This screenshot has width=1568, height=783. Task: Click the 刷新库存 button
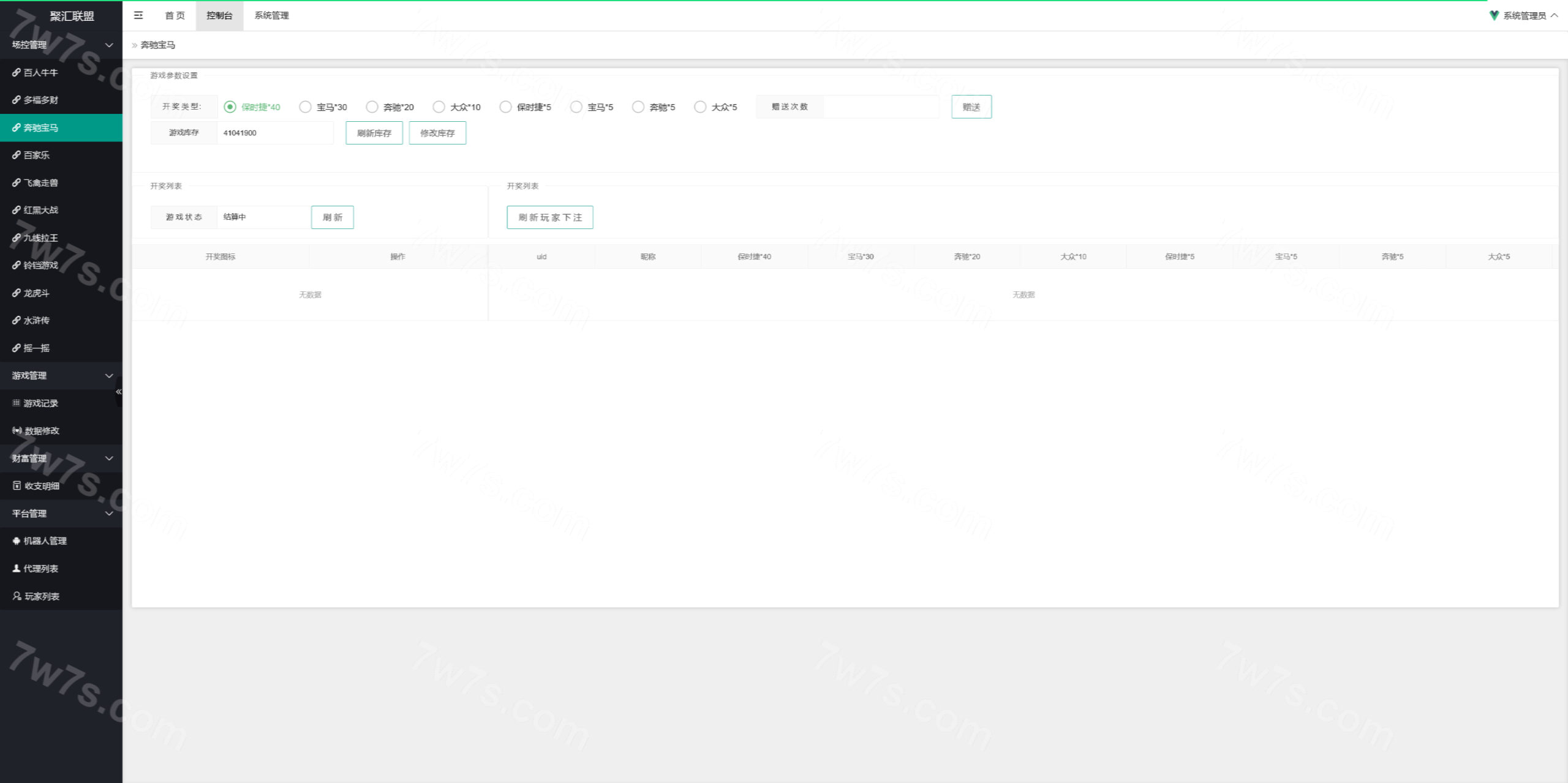point(374,133)
